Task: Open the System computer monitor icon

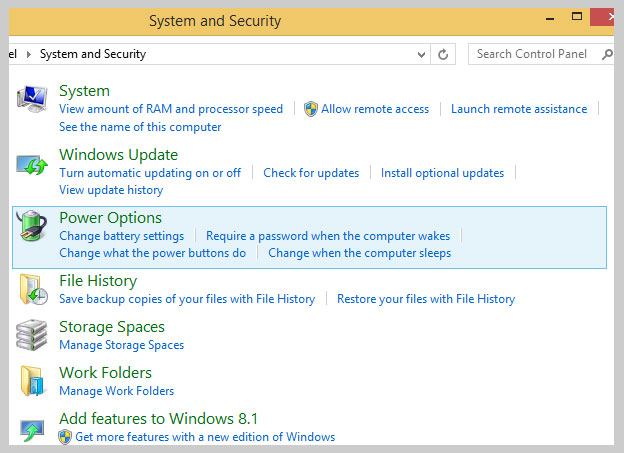Action: pos(32,99)
